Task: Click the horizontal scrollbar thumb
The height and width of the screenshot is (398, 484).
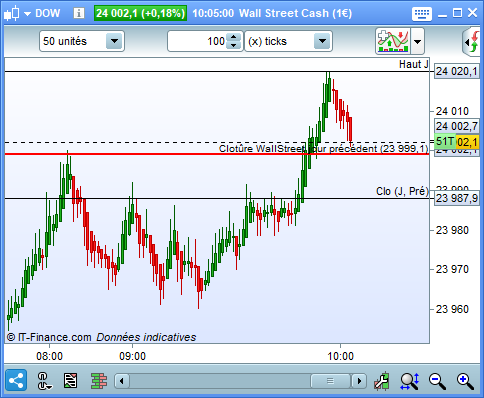Action: tap(330, 381)
